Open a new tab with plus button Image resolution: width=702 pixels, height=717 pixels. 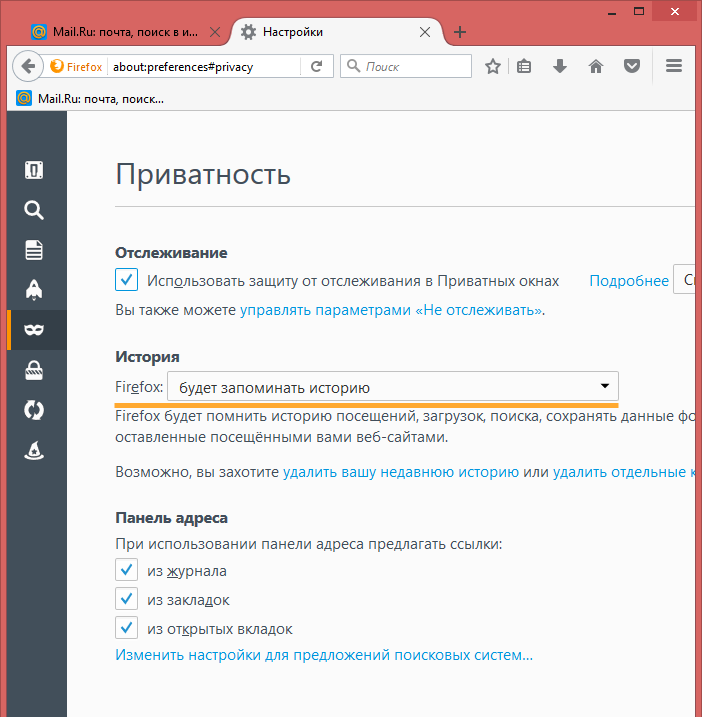click(460, 32)
